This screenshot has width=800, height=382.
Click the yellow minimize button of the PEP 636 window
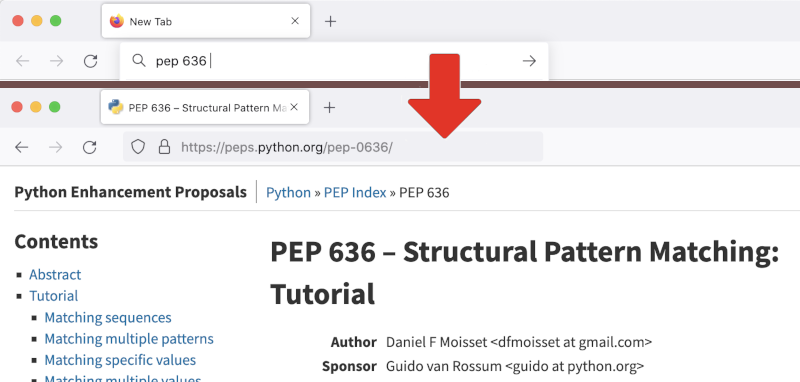click(36, 107)
